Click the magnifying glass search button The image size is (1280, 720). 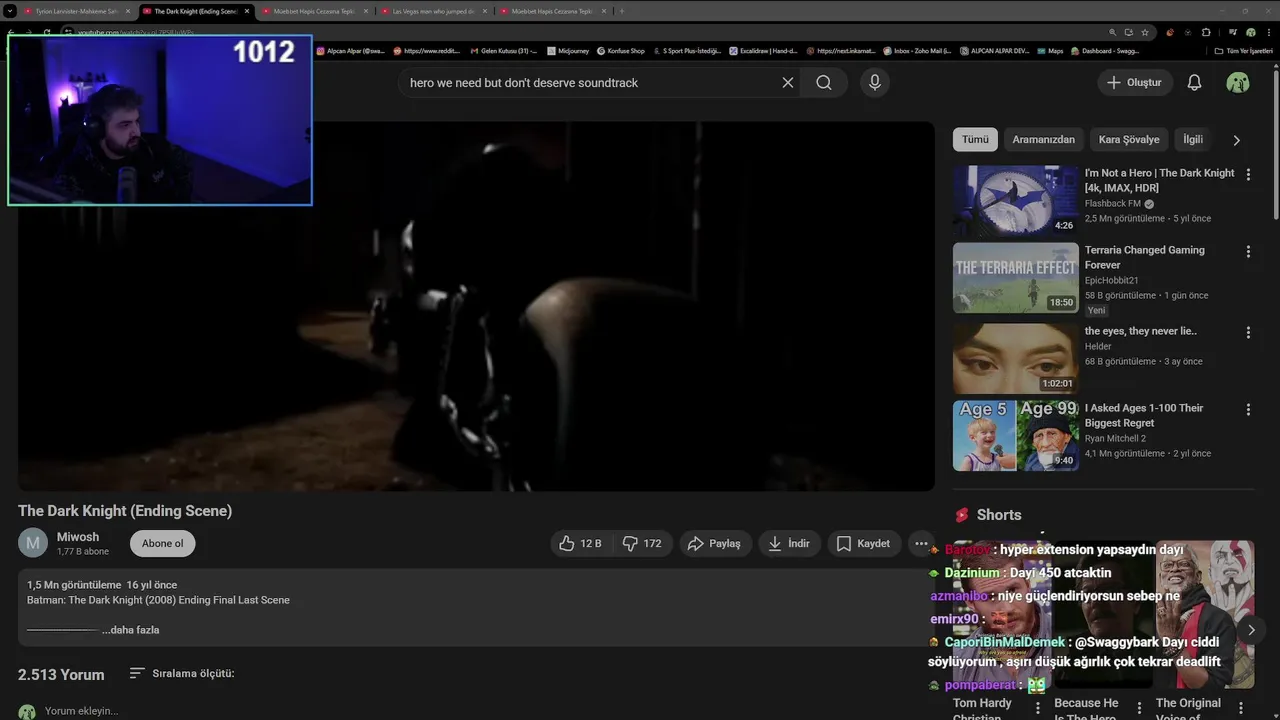pyautogui.click(x=824, y=83)
